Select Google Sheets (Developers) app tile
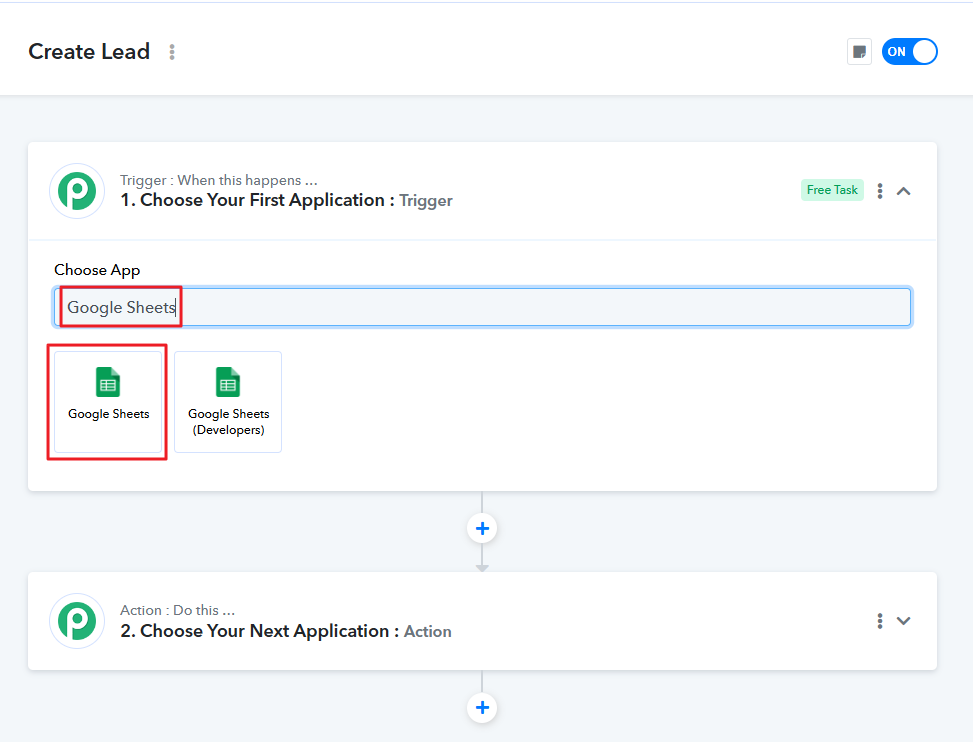Viewport: 973px width, 742px height. point(228,401)
